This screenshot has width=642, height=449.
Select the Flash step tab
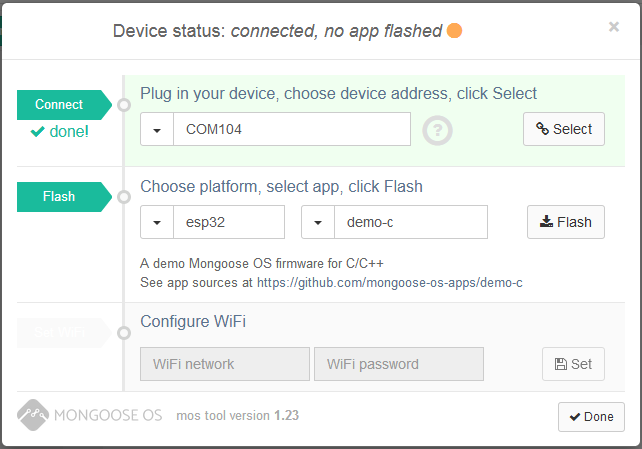[x=60, y=197]
